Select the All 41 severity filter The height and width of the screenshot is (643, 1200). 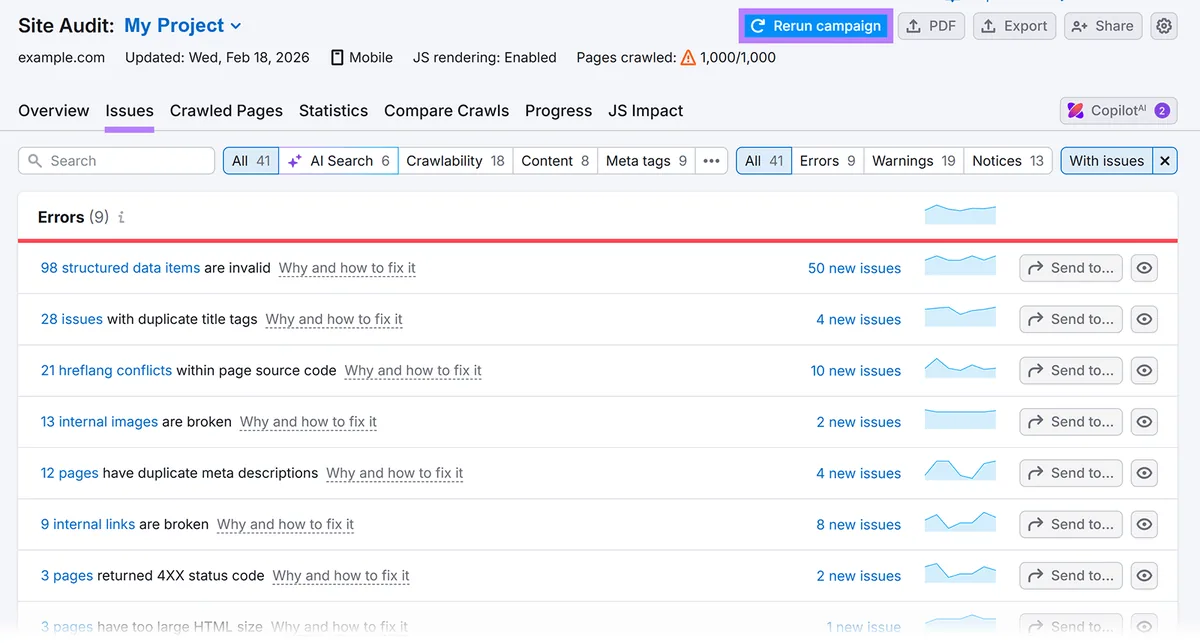pyautogui.click(x=764, y=161)
